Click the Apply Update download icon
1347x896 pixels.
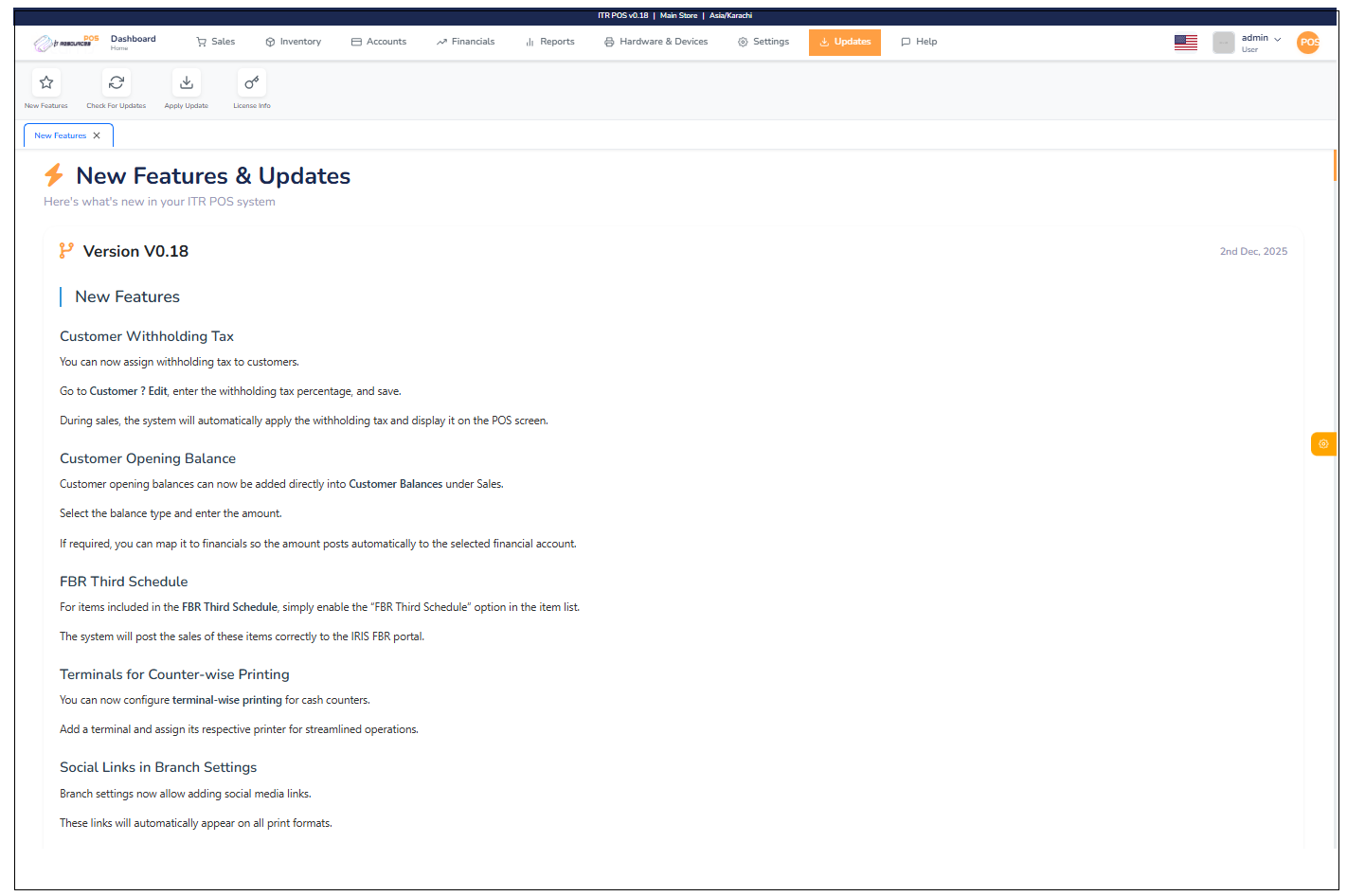pos(187,83)
